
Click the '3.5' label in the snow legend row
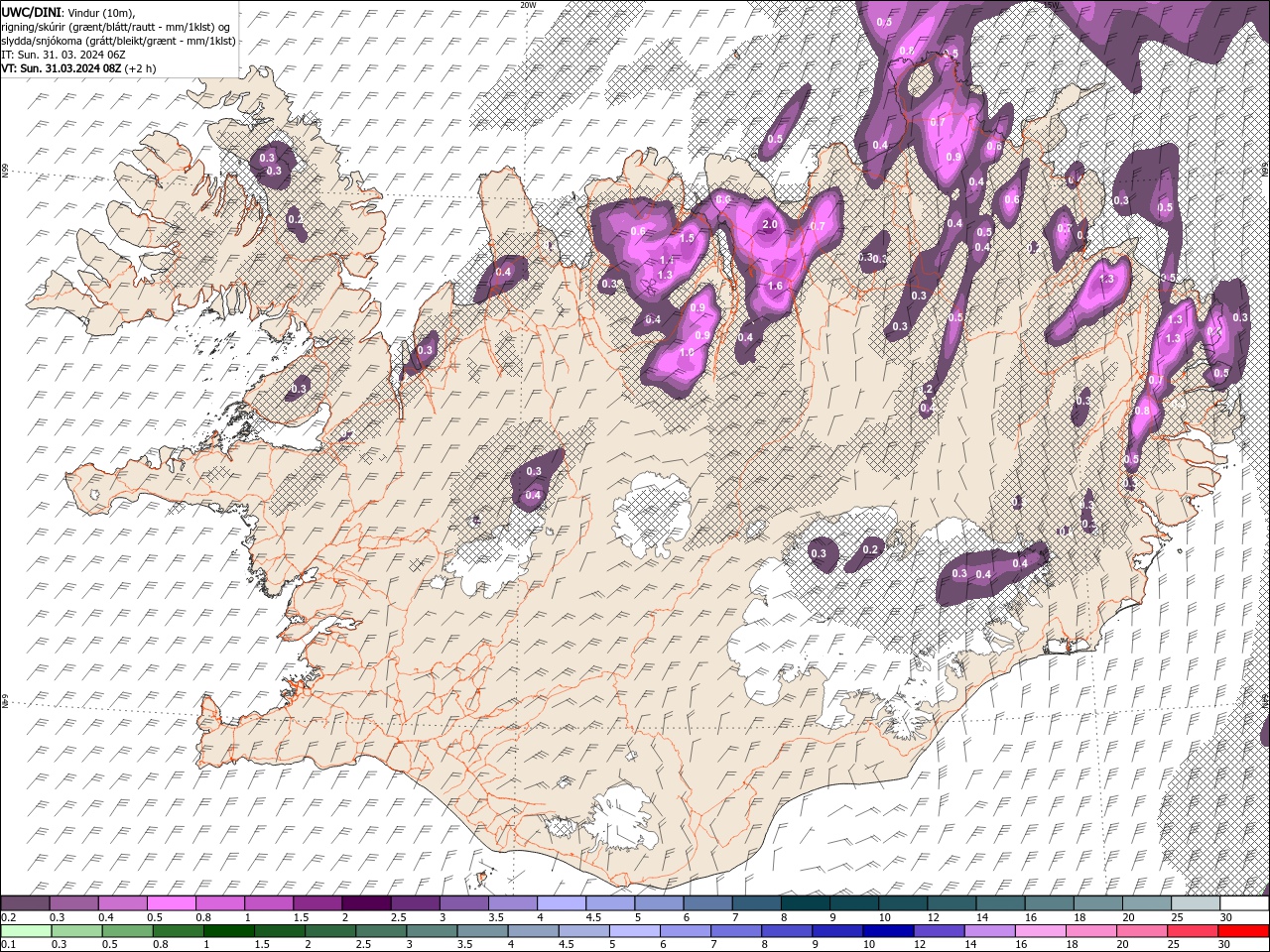495,917
